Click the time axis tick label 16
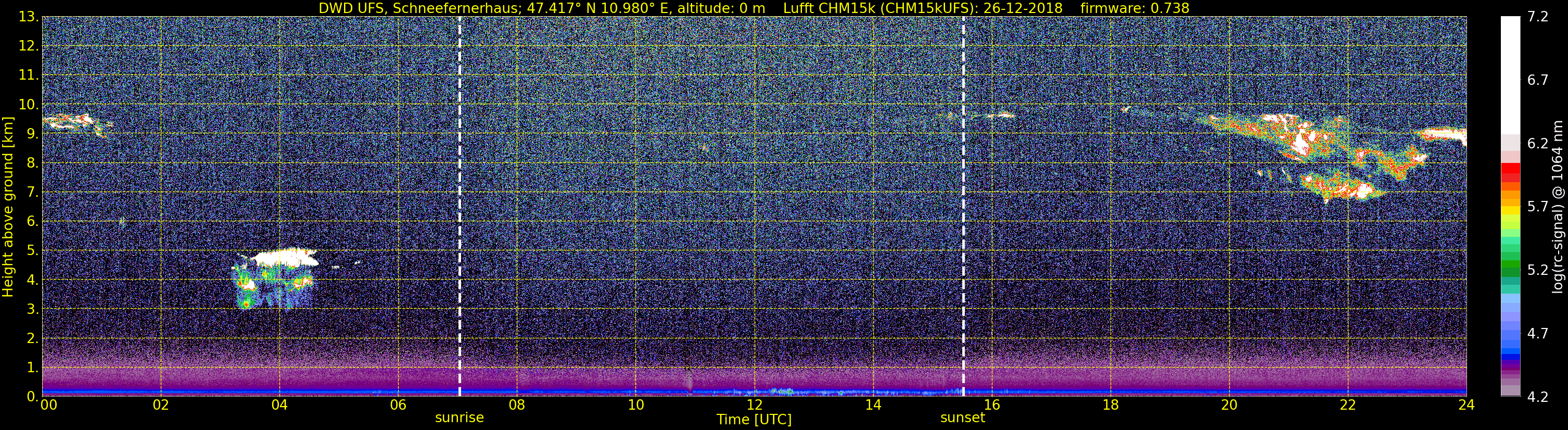Viewport: 1568px width, 430px height. (991, 405)
